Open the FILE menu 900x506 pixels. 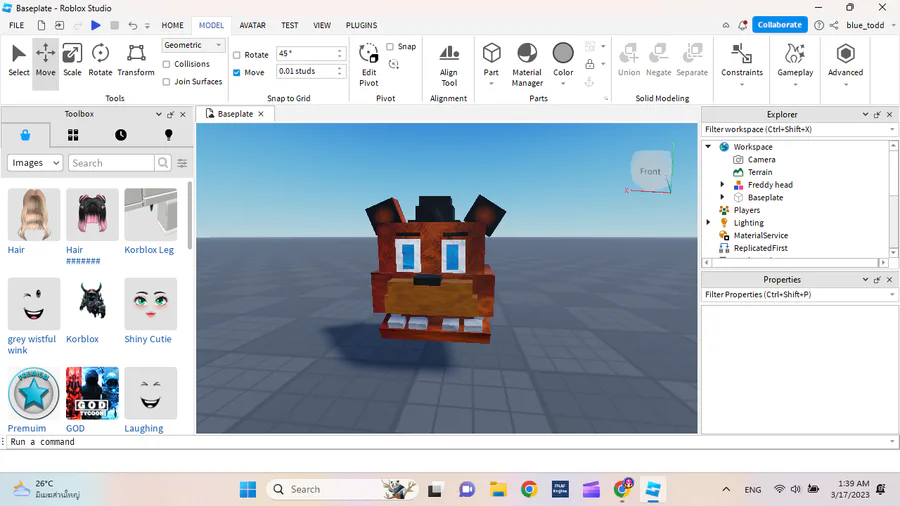pos(17,25)
